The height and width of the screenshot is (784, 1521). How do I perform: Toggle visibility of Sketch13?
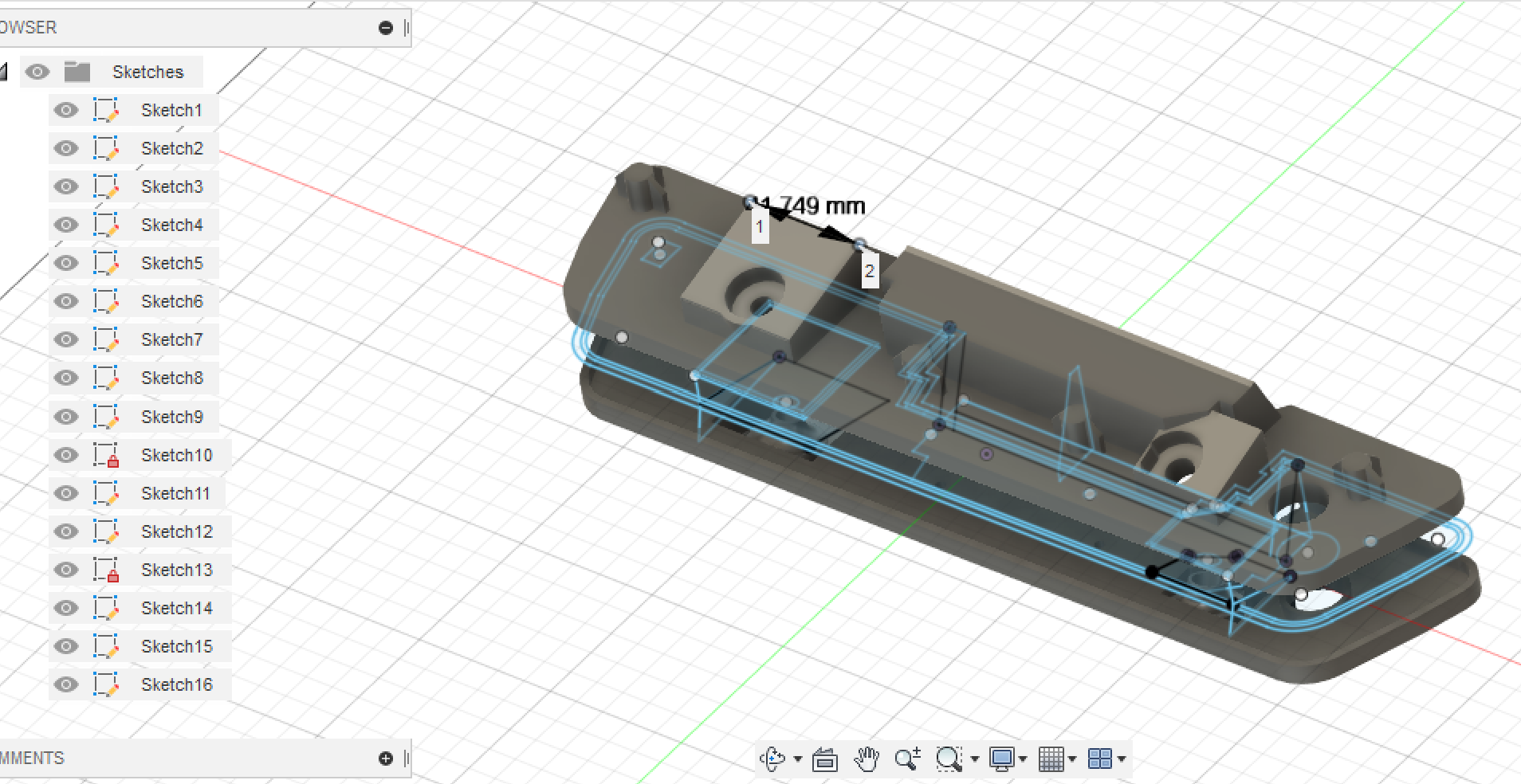66,570
